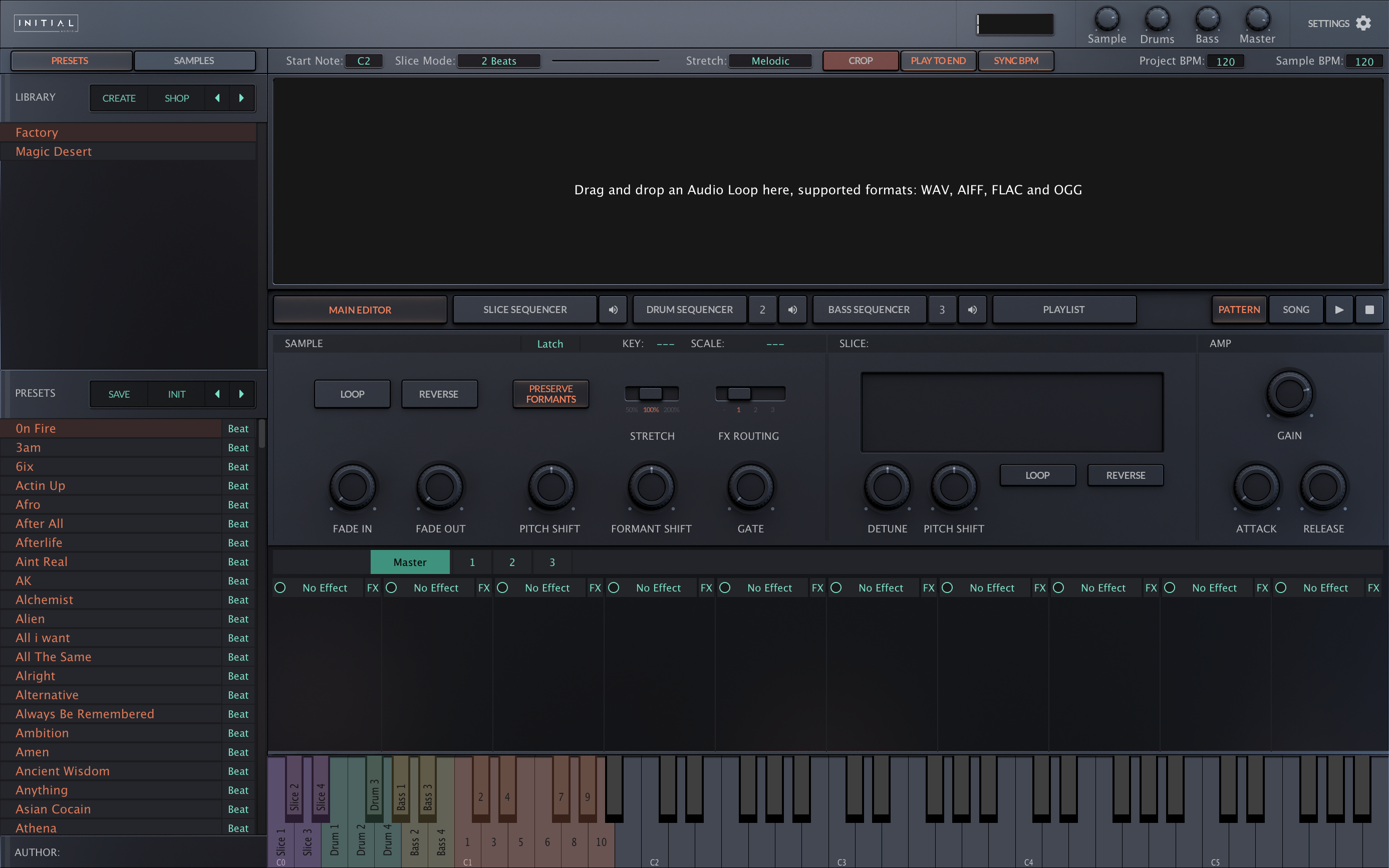Go to next library with right arrow
The image size is (1389, 868).
[x=241, y=98]
